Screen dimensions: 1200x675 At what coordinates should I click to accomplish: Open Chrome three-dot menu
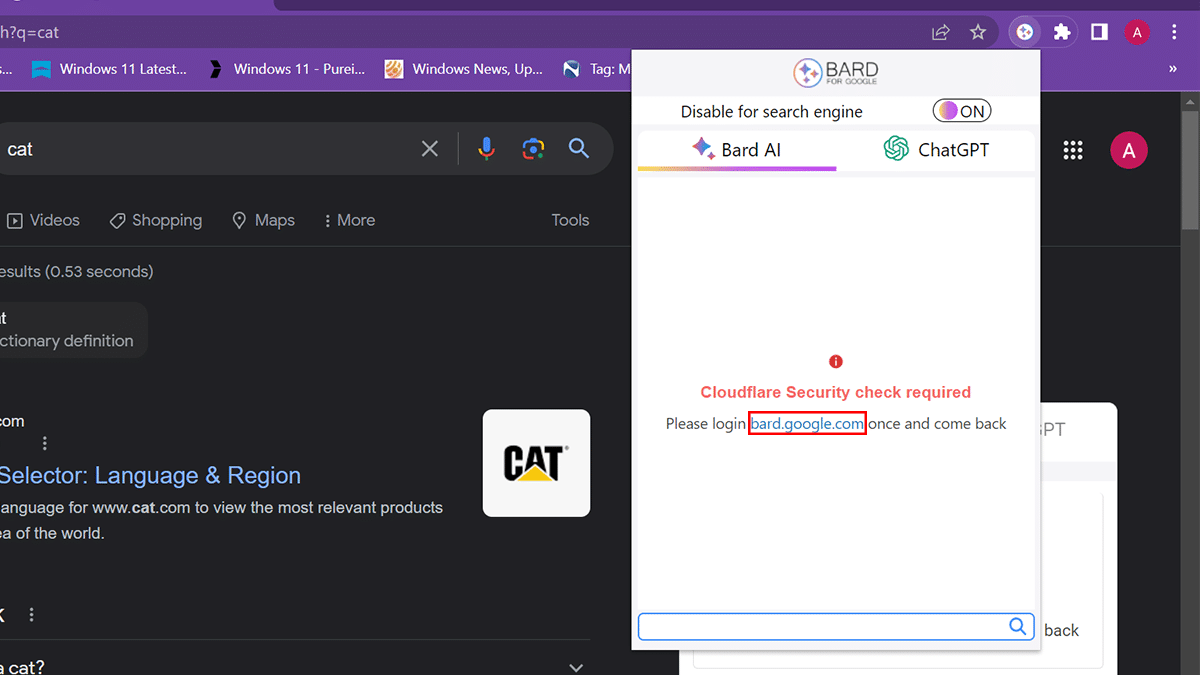(1174, 32)
